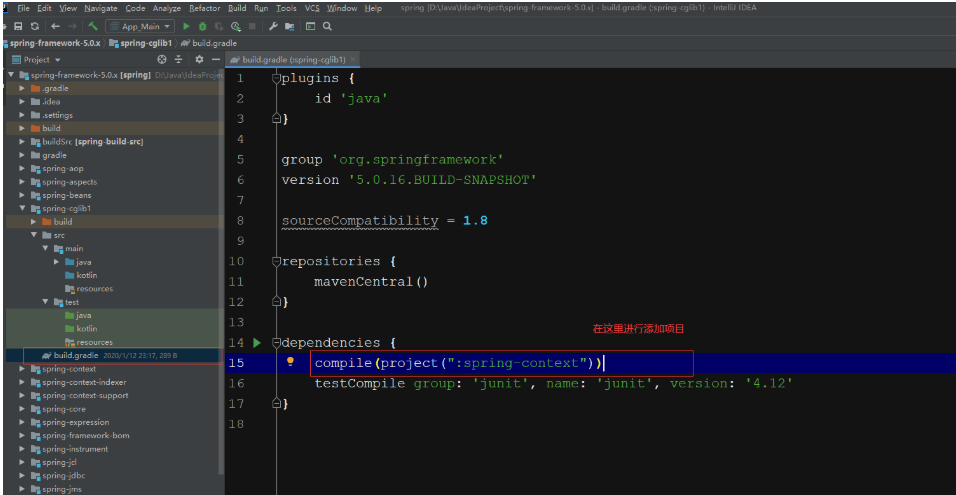Collapse the src folder under spring-cglib1
This screenshot has height=495, width=956.
(34, 235)
